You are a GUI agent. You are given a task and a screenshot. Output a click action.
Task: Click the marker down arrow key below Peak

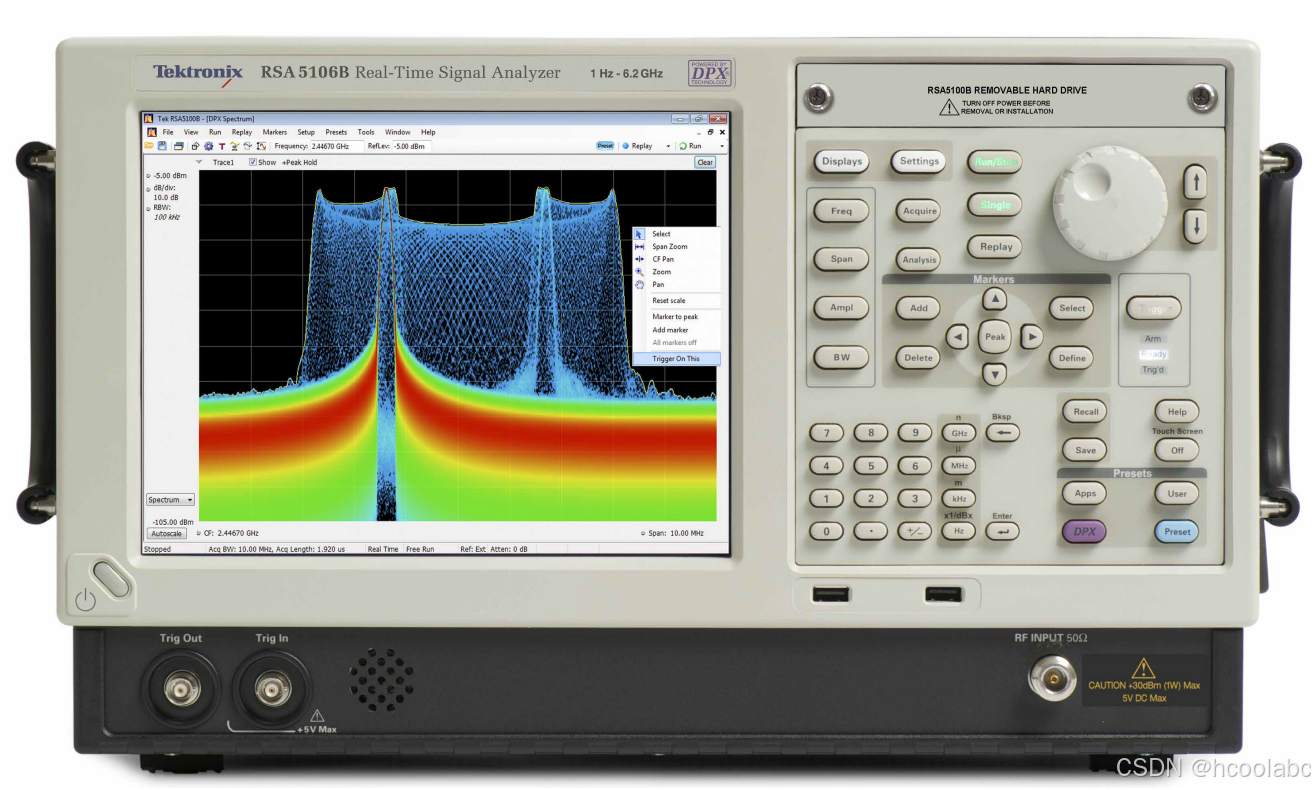click(x=993, y=375)
